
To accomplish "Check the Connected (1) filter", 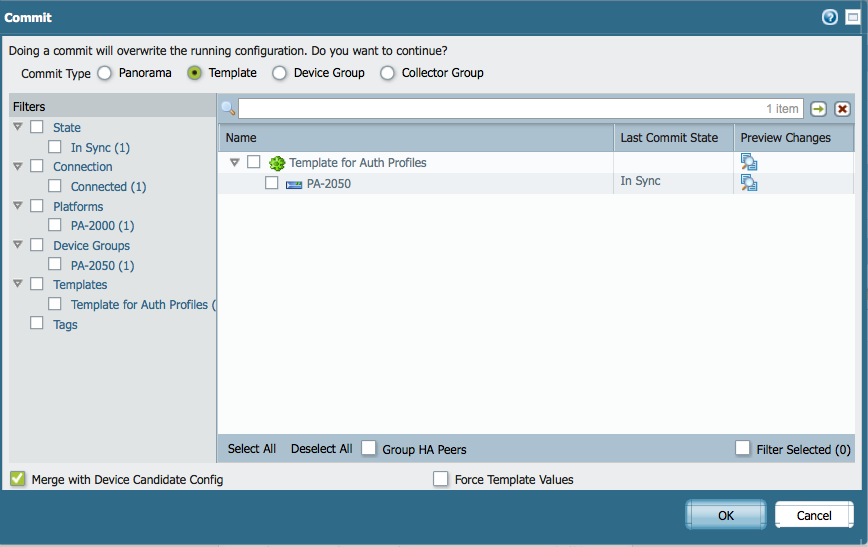I will tap(55, 185).
